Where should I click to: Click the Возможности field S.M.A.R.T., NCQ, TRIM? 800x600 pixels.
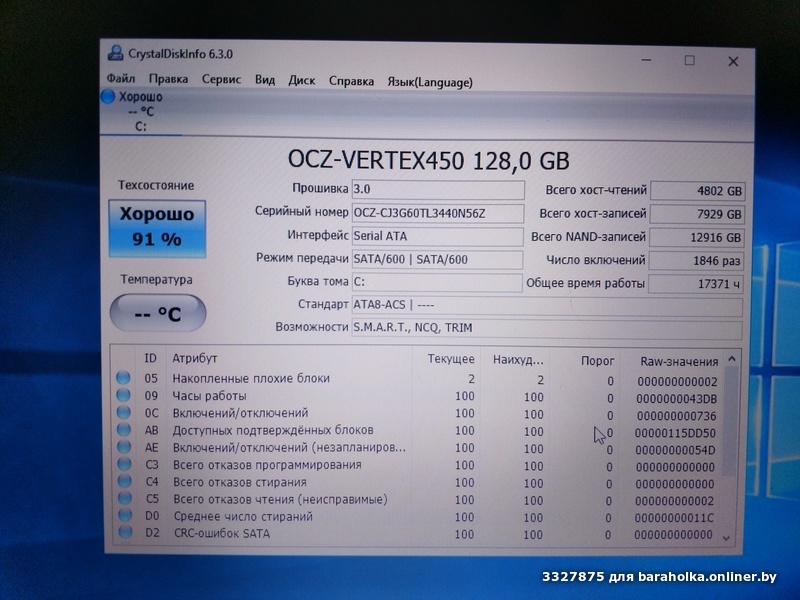point(546,329)
